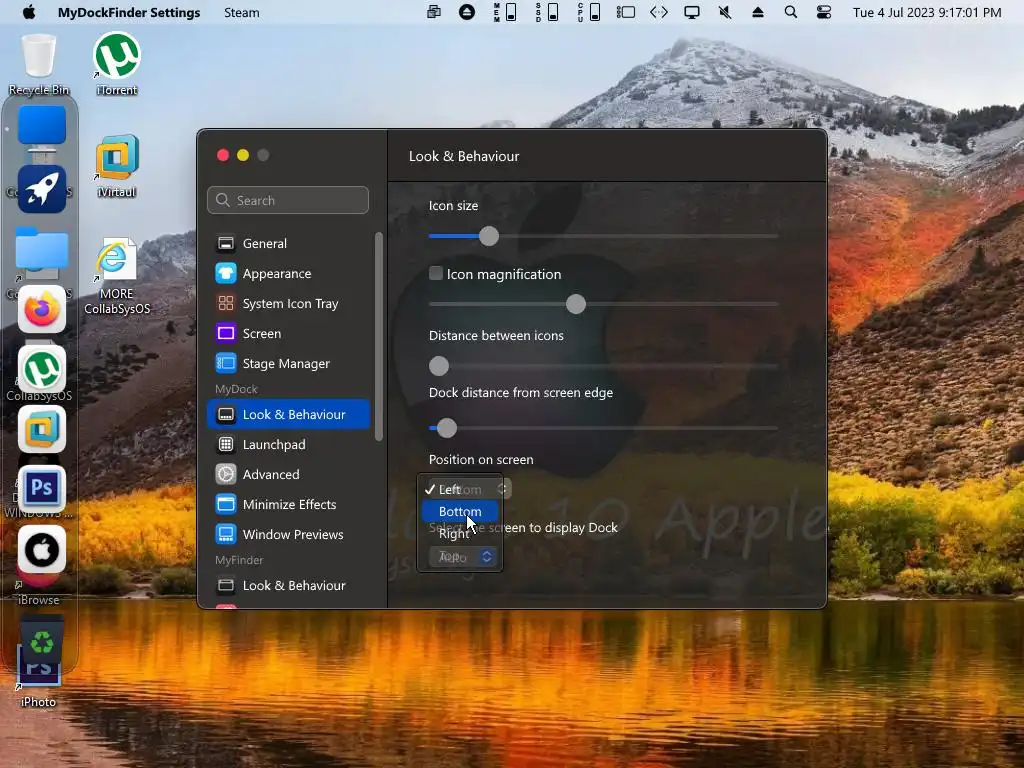Open the VirtualBox-style icon in dock
The height and width of the screenshot is (768, 1024).
pos(42,430)
